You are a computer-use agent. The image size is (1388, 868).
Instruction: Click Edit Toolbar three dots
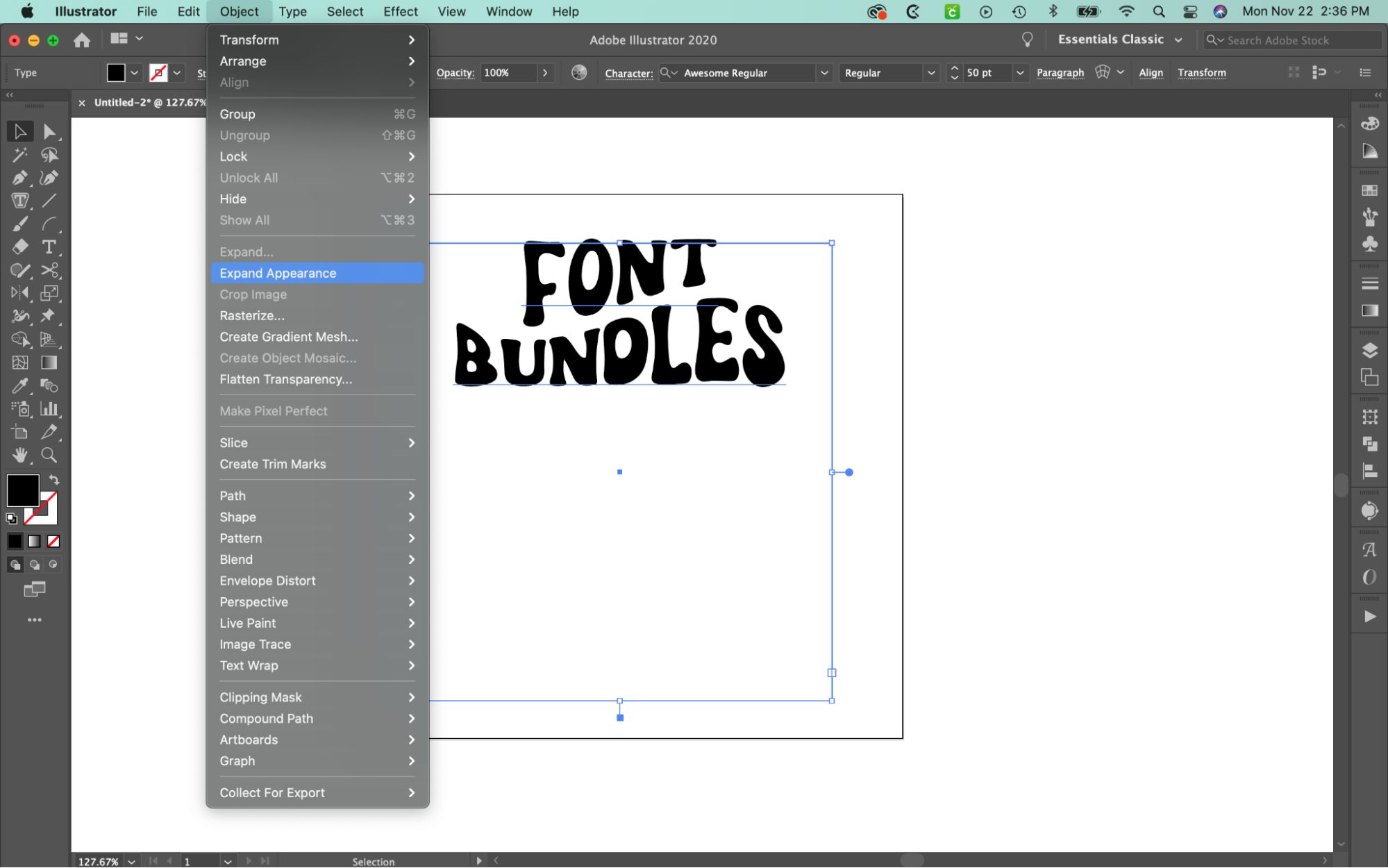pyautogui.click(x=34, y=619)
